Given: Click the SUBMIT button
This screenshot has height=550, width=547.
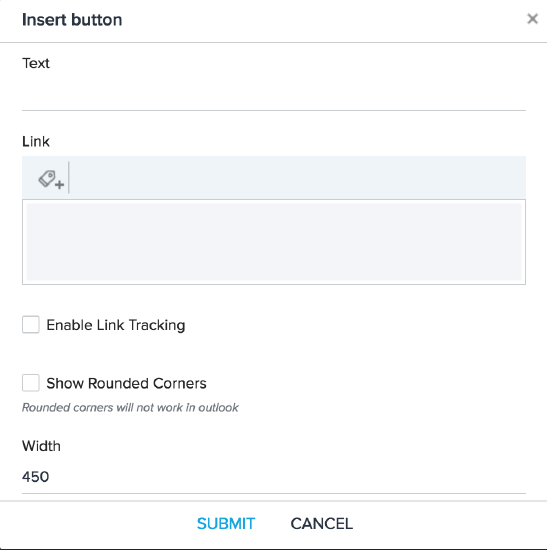Looking at the screenshot, I should click(x=226, y=524).
